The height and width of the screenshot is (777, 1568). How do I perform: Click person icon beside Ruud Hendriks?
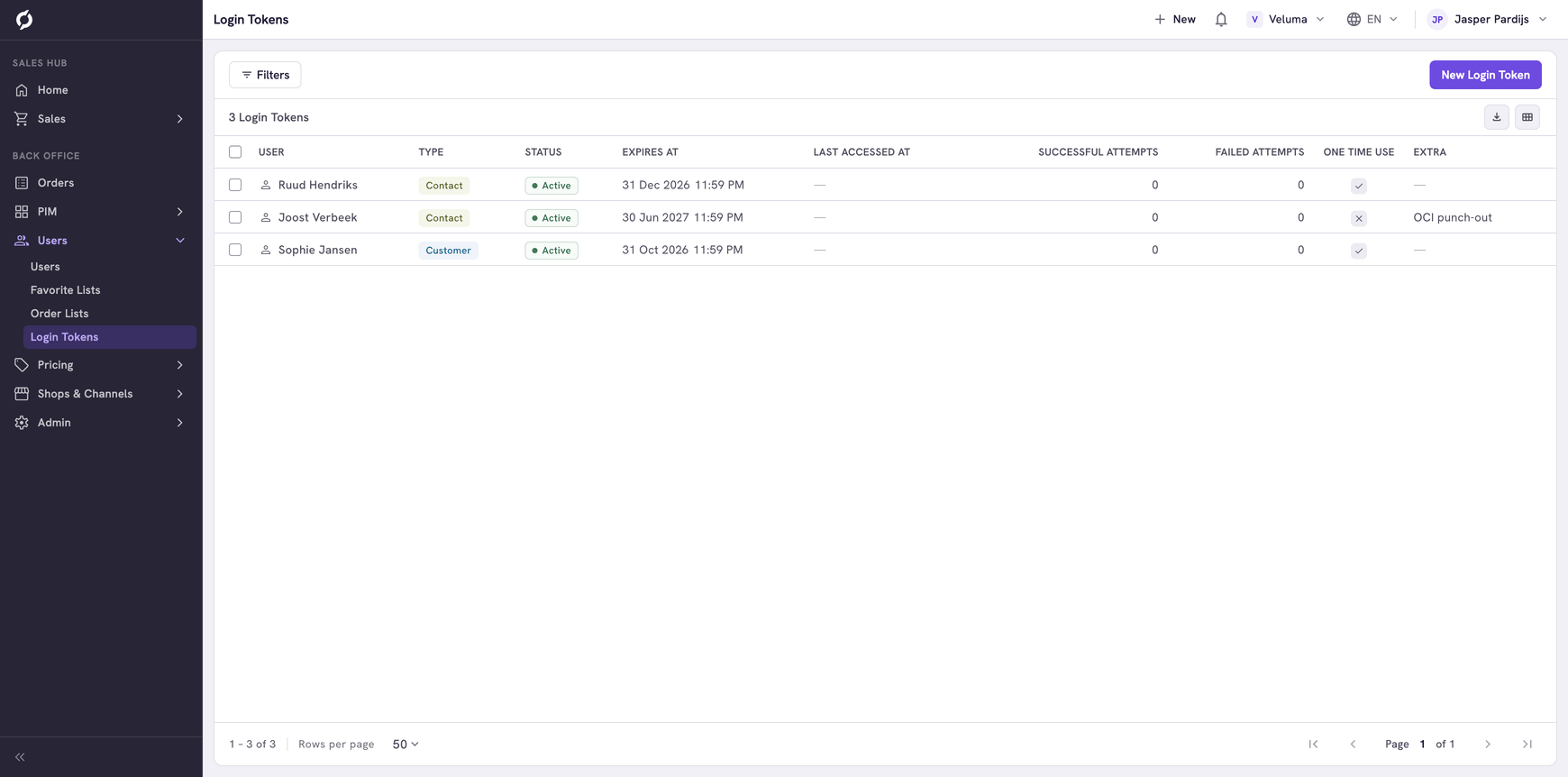point(266,185)
